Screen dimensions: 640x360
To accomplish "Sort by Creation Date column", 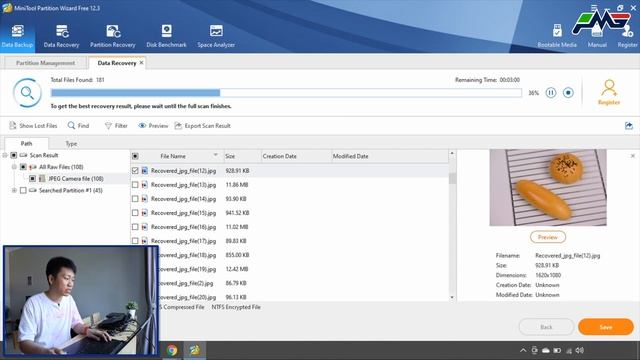I will 296,156.
